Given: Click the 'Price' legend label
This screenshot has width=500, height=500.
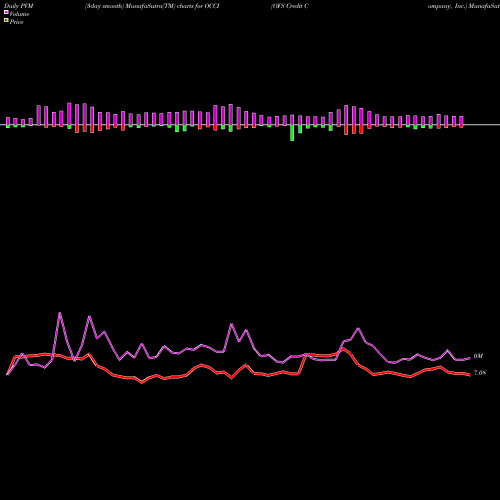Looking at the screenshot, I should pyautogui.click(x=16, y=22).
